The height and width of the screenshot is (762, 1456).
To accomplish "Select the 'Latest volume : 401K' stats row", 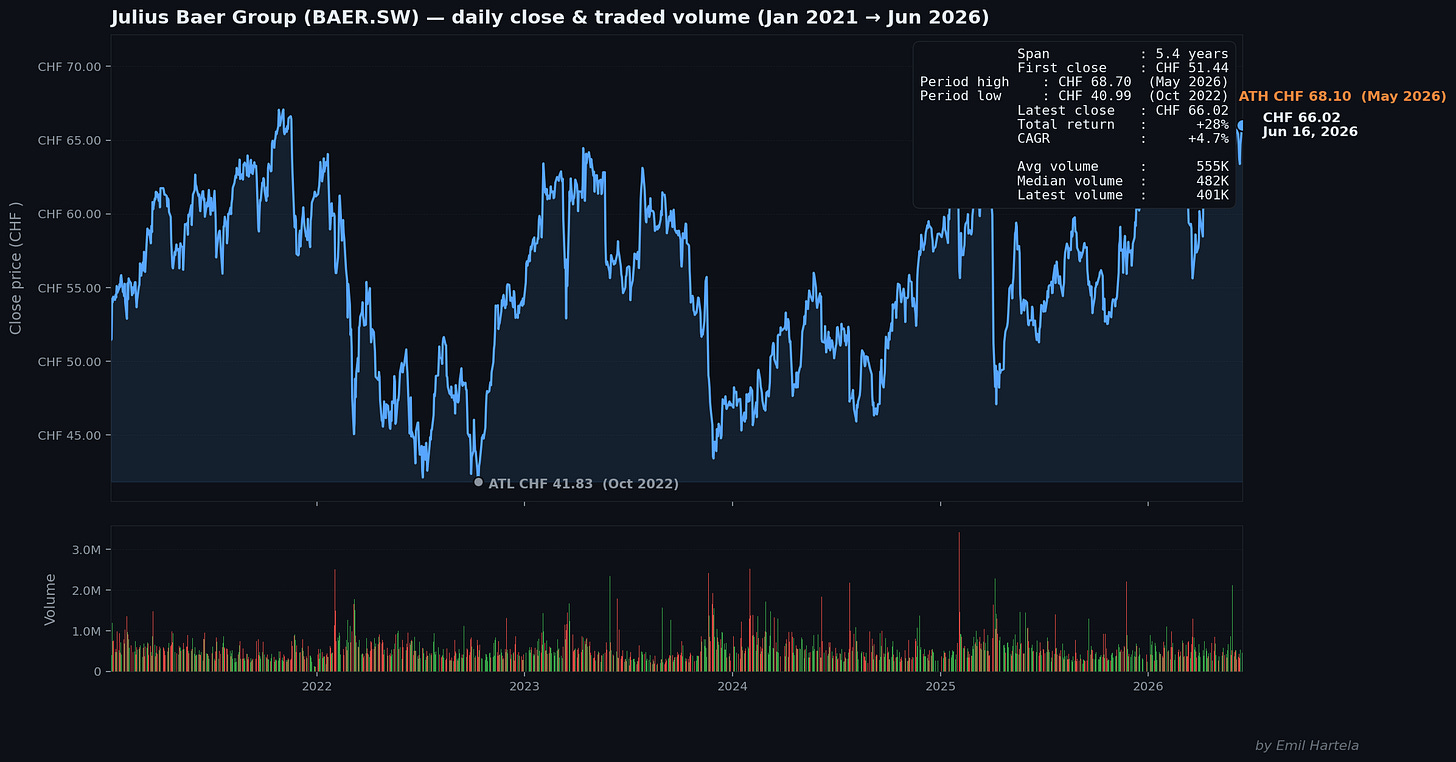I will [1123, 195].
